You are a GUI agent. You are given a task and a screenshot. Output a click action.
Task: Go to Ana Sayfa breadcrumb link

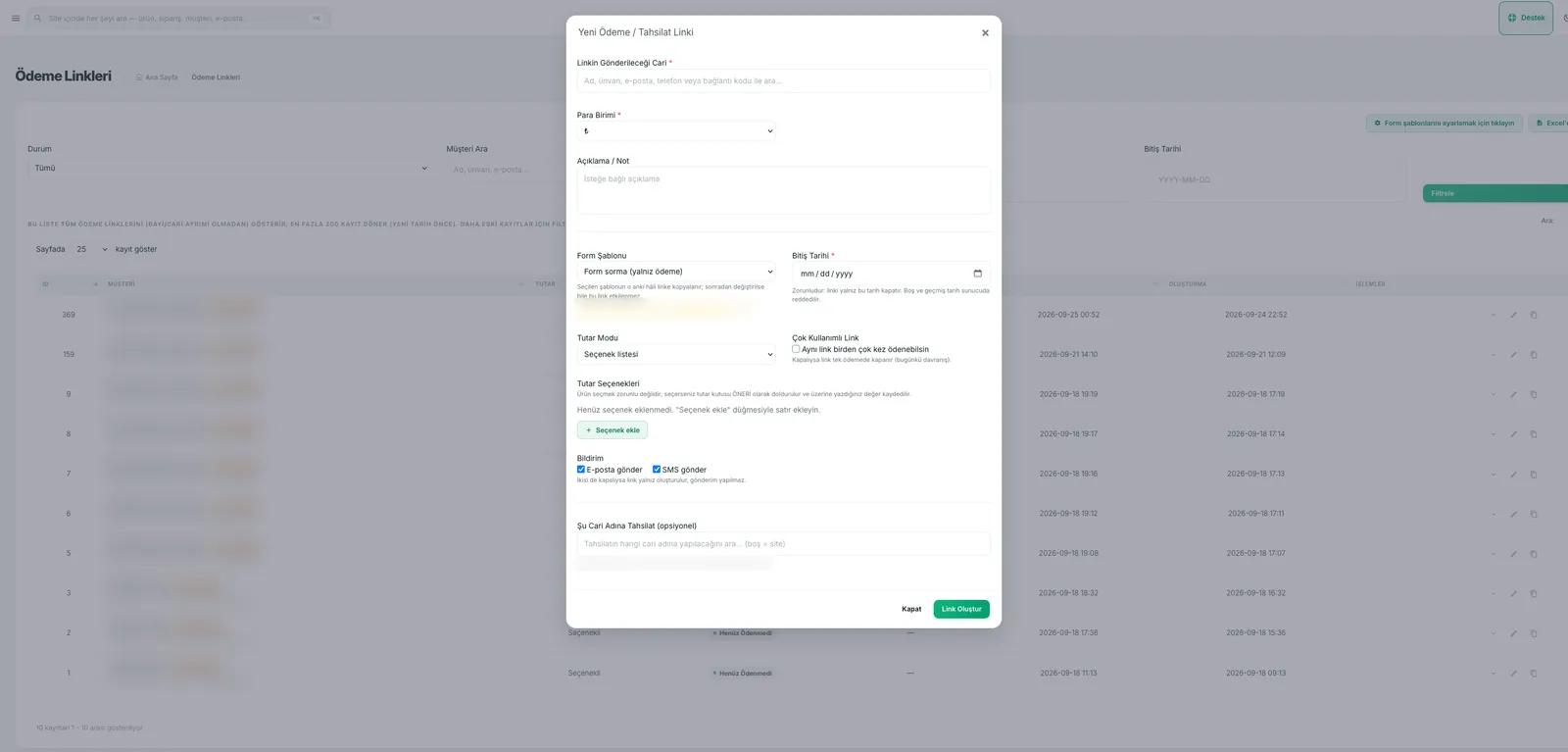162,77
